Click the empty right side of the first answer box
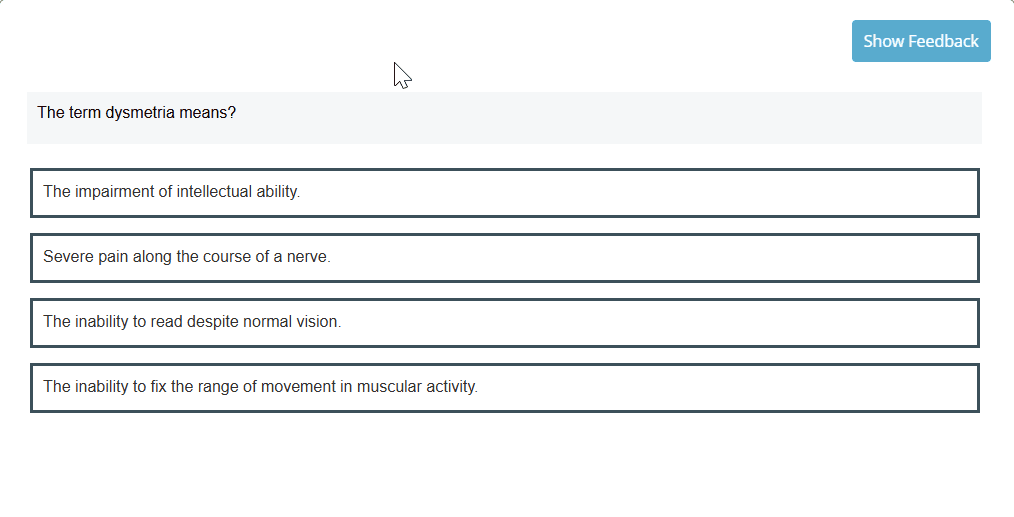The image size is (1014, 517). click(800, 192)
